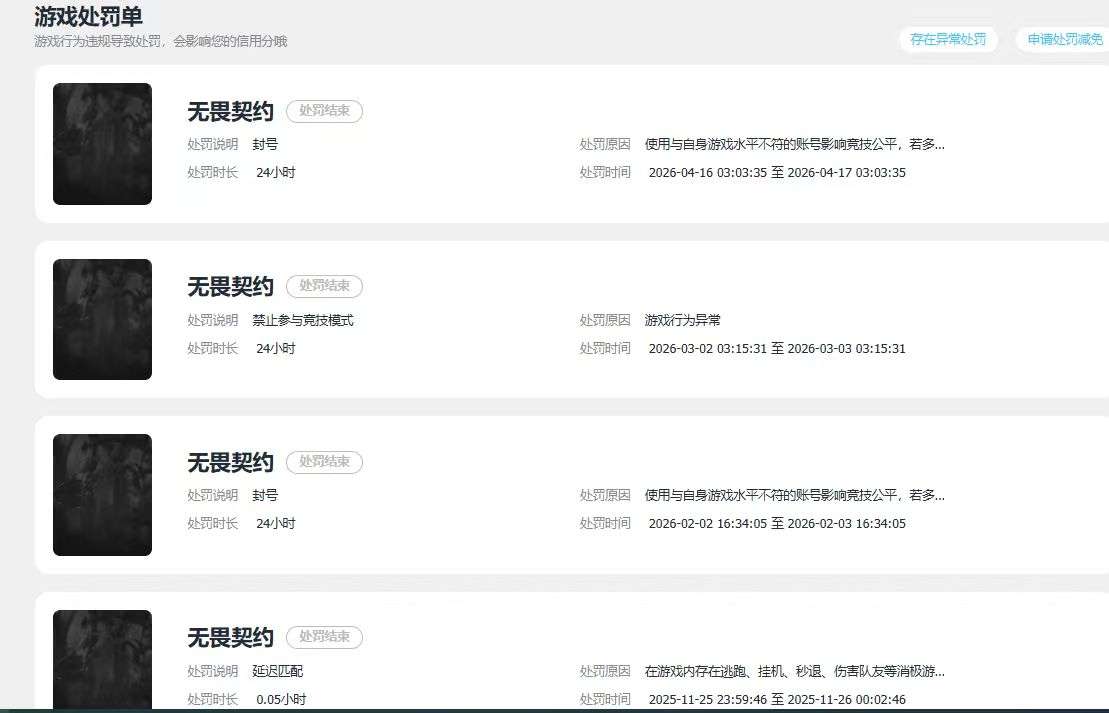Screen dimensions: 1109x713
Task: Open game thumbnail of 2026-02-02 penalty card
Action: 103,494
